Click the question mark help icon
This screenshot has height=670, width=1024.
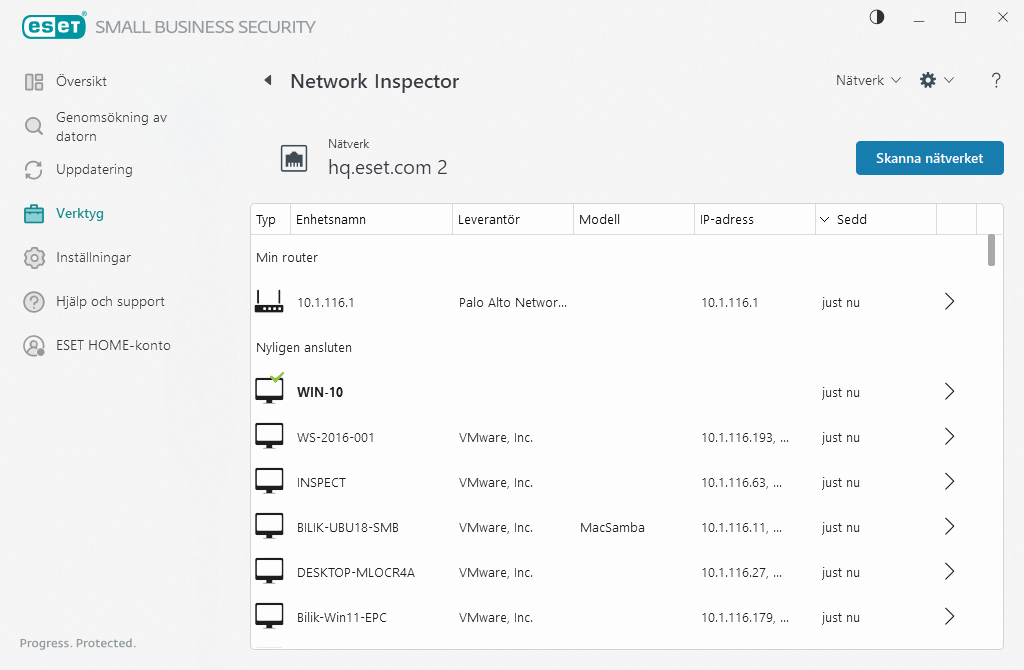[x=996, y=81]
